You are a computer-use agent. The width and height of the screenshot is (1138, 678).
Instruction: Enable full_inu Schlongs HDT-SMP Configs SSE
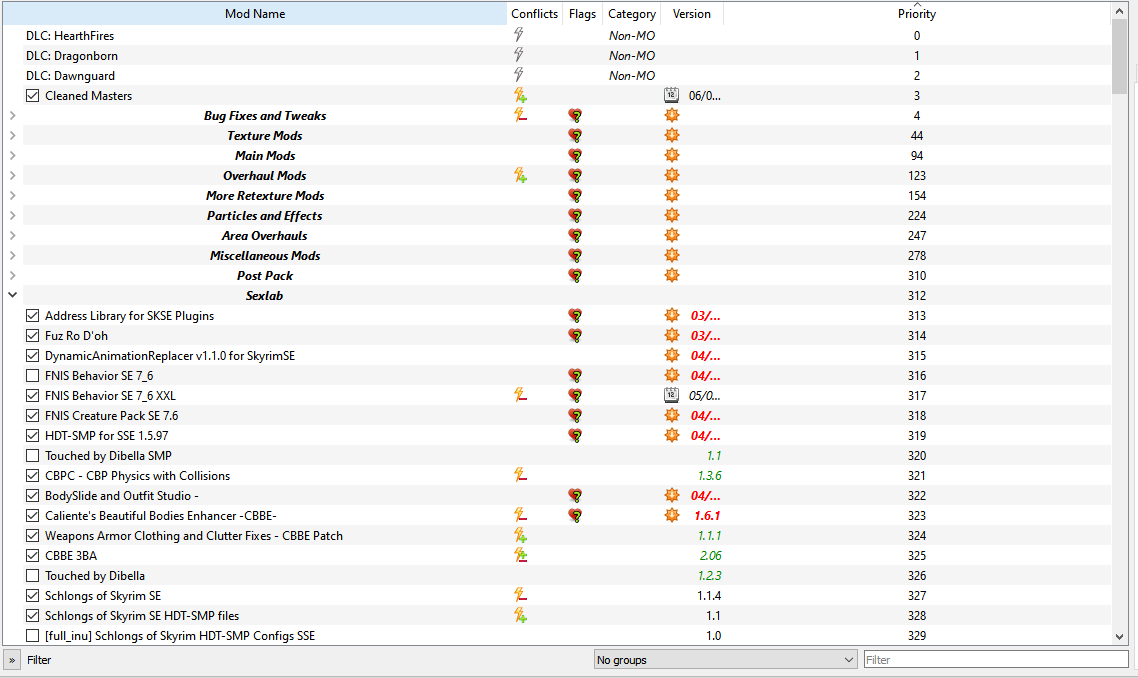[32, 635]
